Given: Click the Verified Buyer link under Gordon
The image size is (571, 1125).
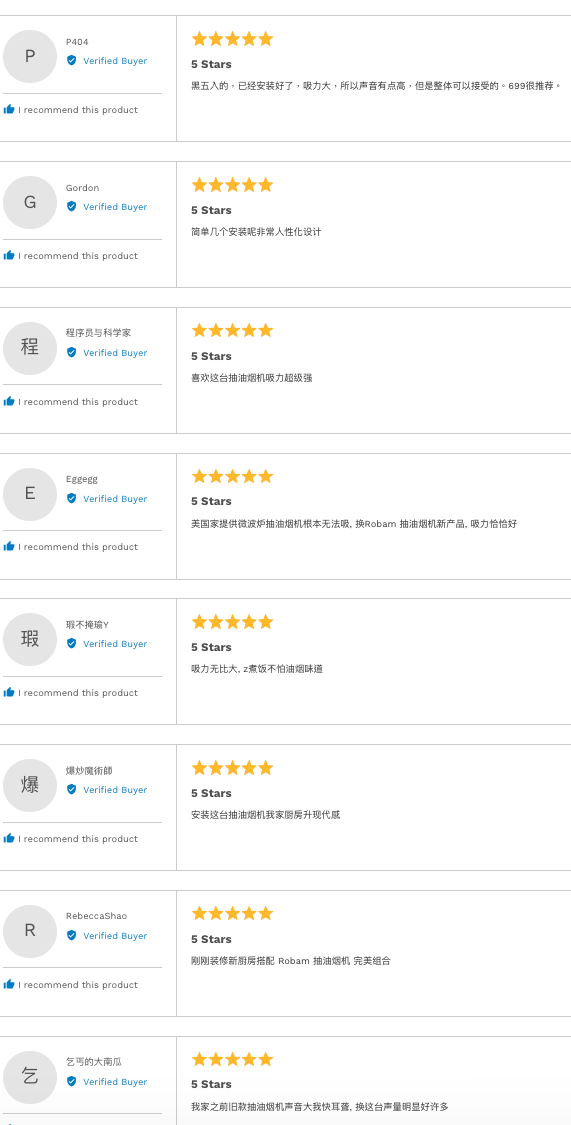Looking at the screenshot, I should [115, 207].
